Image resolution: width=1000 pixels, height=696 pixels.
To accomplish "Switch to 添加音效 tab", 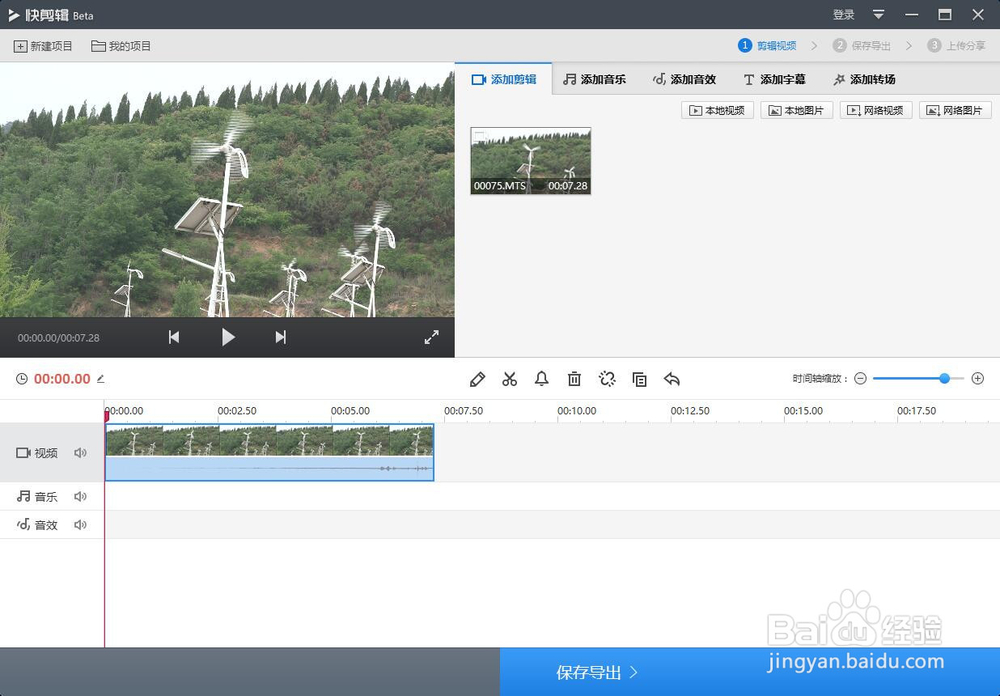I will 684,79.
